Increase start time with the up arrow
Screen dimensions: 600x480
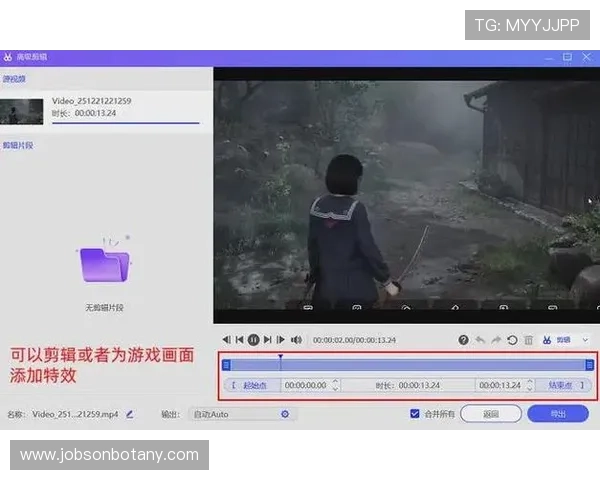pos(336,382)
